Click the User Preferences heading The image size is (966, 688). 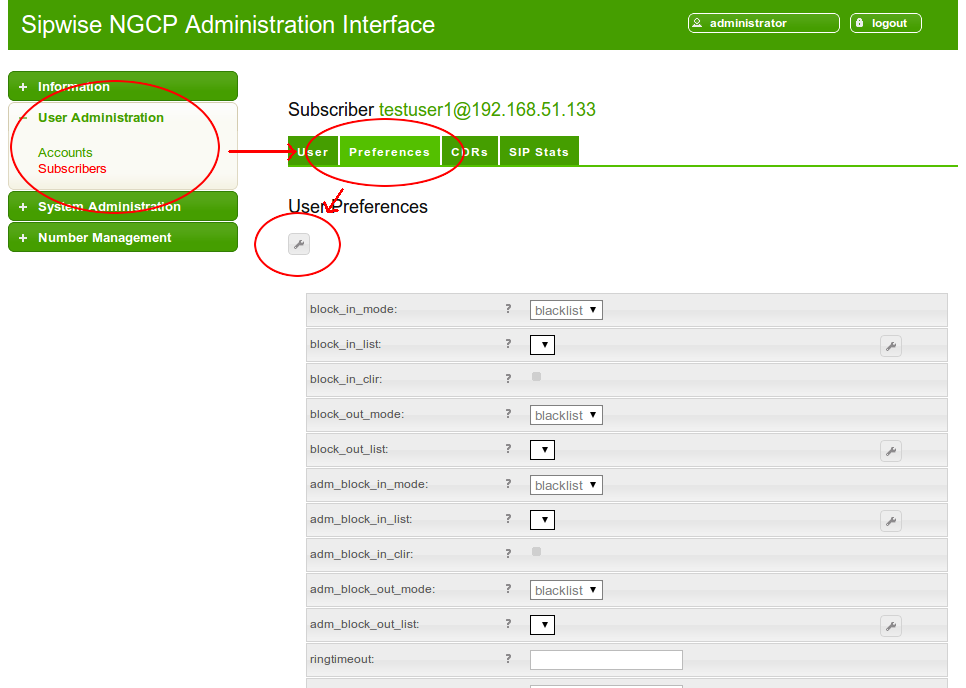click(x=358, y=206)
